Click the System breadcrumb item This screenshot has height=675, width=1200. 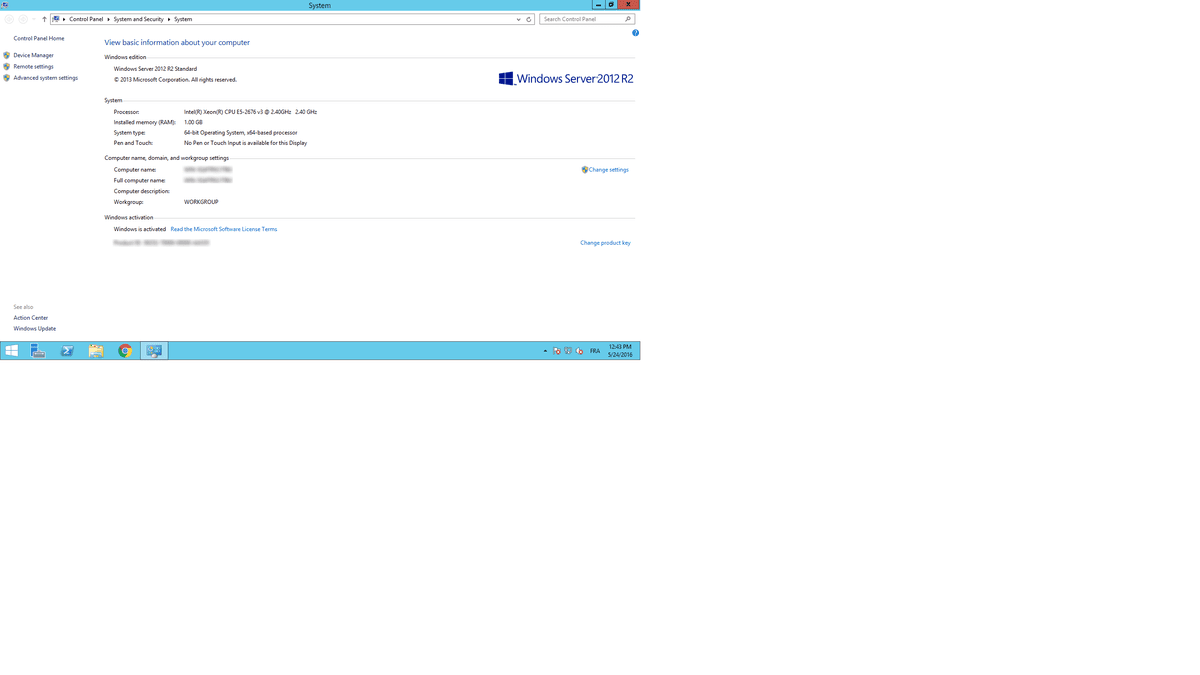pos(183,19)
